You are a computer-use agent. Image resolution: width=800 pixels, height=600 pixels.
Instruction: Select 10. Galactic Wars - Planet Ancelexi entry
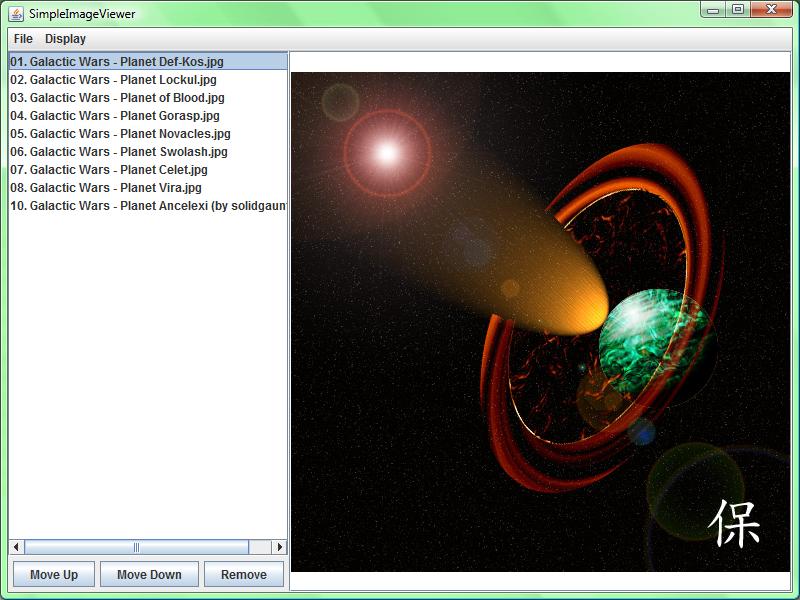tap(148, 206)
